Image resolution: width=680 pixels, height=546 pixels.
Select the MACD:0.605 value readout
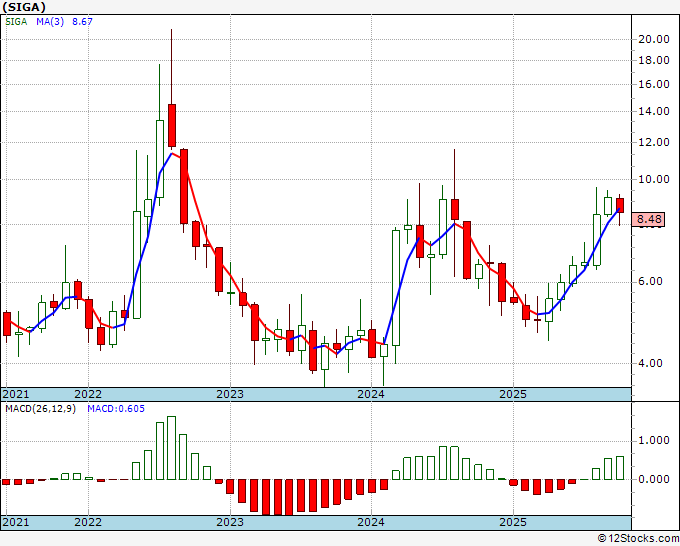tap(116, 408)
